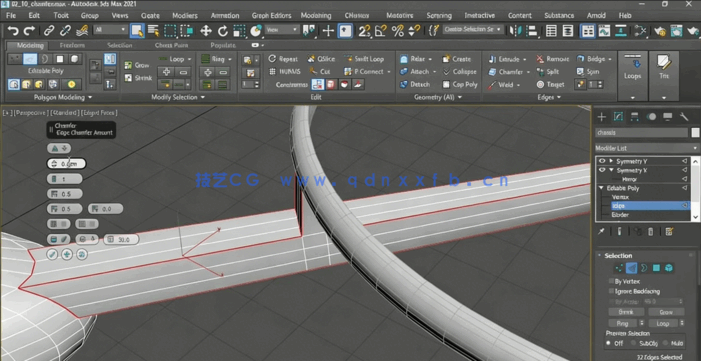Open the selection filter All dropdown

(x=110, y=30)
